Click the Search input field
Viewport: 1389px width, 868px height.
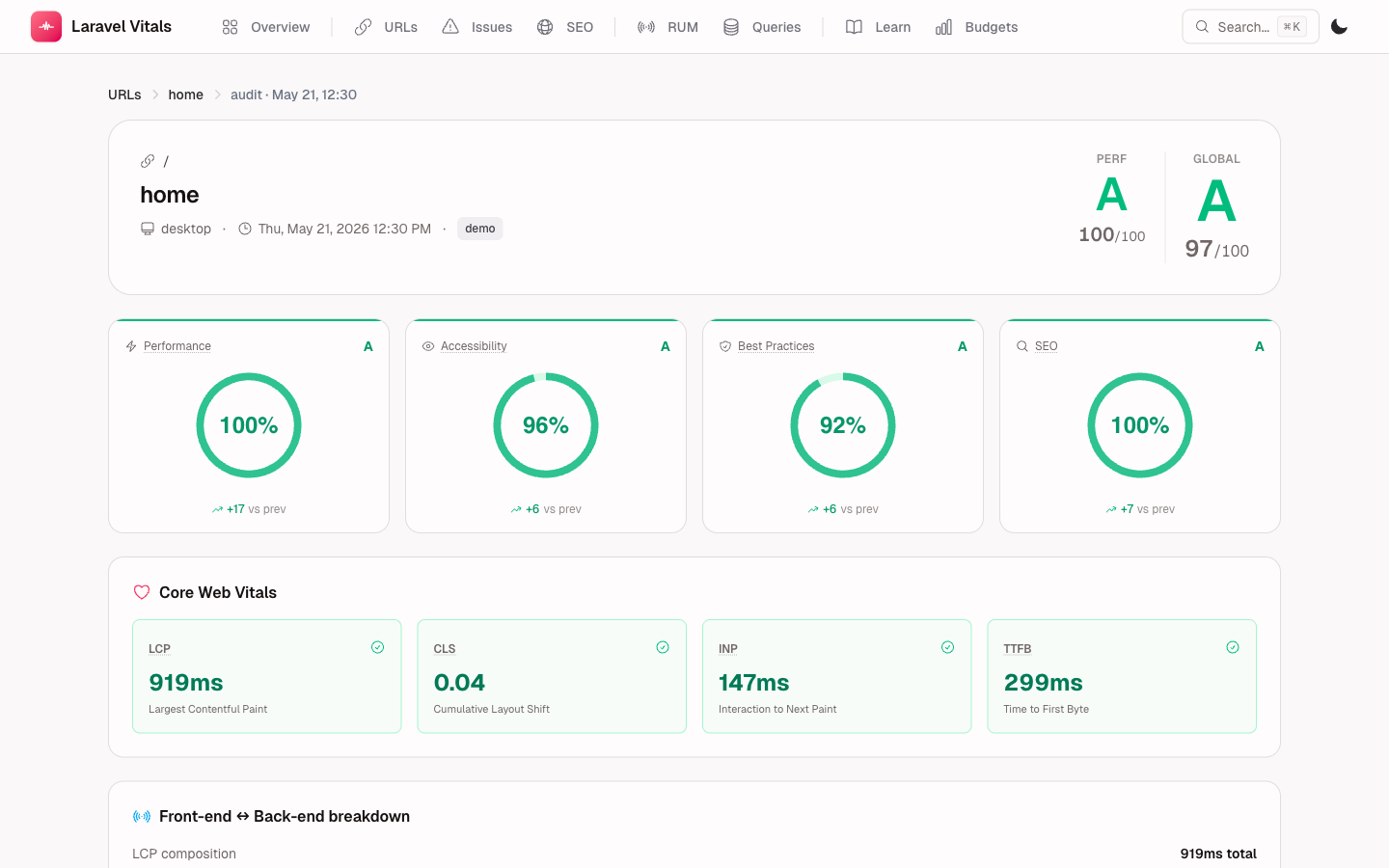(1250, 27)
